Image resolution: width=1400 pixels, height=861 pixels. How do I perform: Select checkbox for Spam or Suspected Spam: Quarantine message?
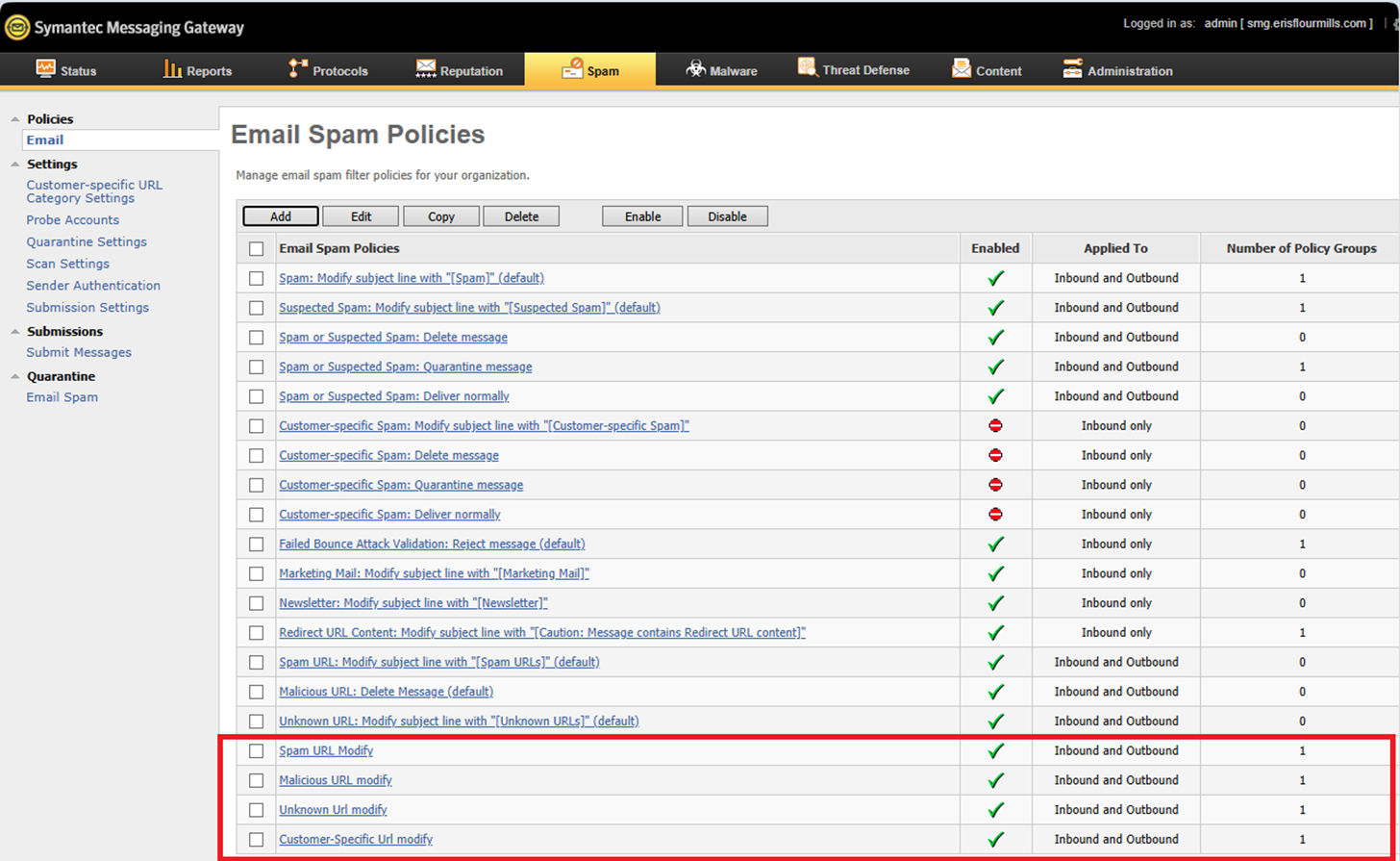[x=256, y=367]
